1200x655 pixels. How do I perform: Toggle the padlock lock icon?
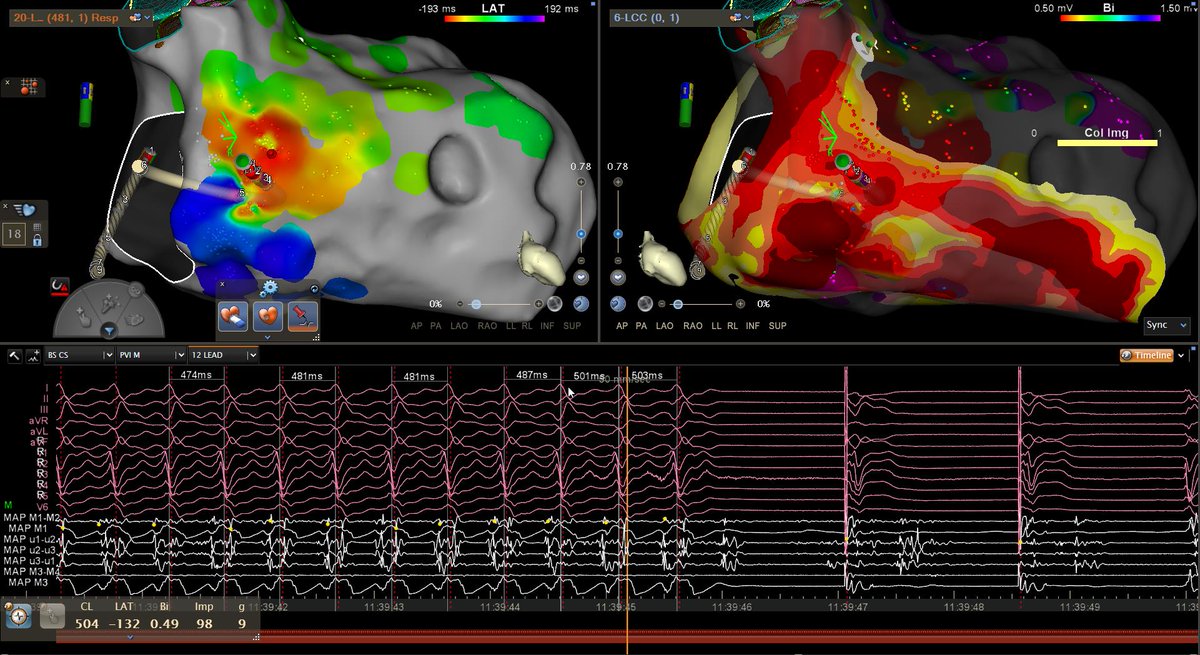point(36,240)
